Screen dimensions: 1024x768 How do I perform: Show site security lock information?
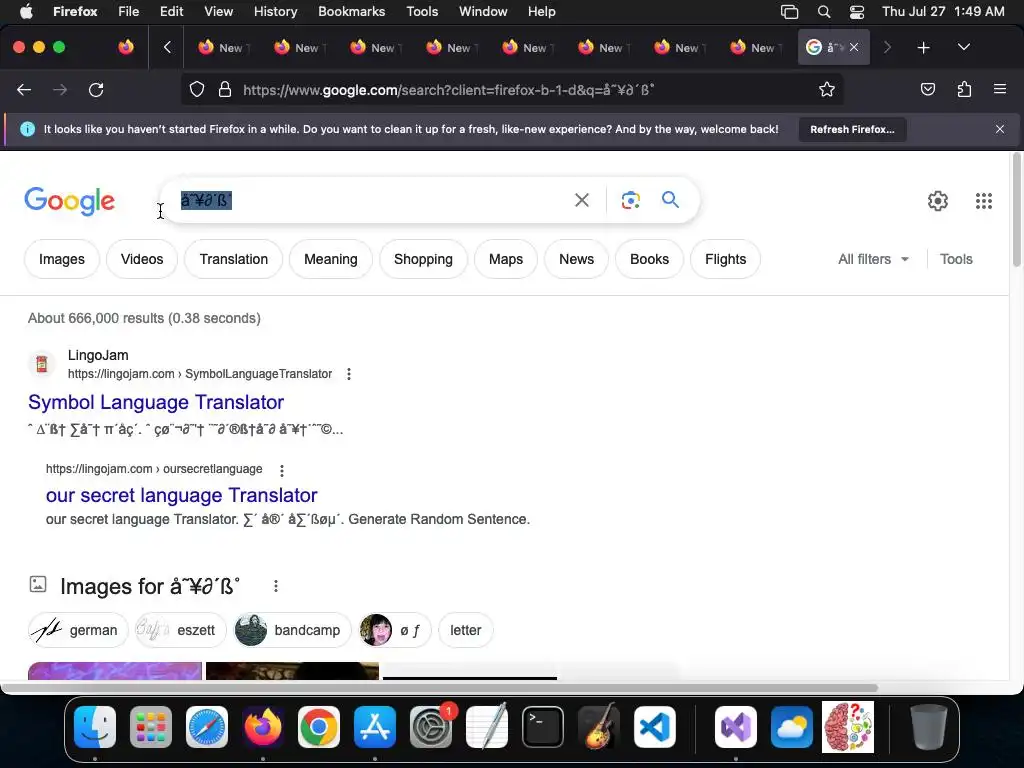click(225, 89)
